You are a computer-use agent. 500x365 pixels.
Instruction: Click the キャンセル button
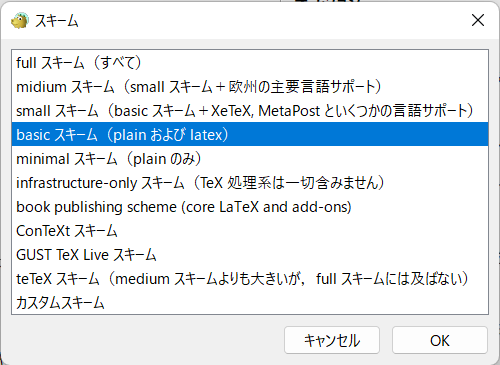332,340
